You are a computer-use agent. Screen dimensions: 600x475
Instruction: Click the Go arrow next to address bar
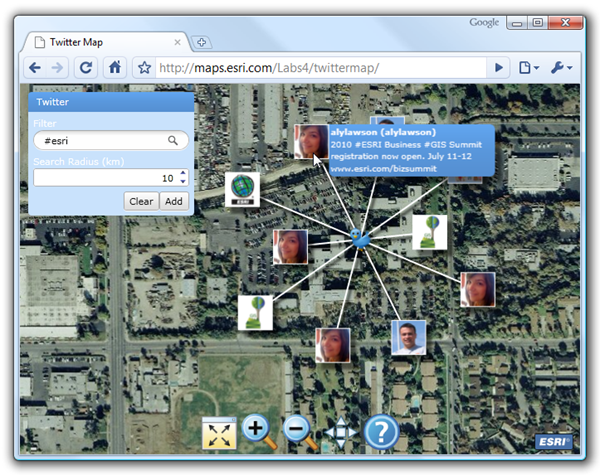coord(498,68)
